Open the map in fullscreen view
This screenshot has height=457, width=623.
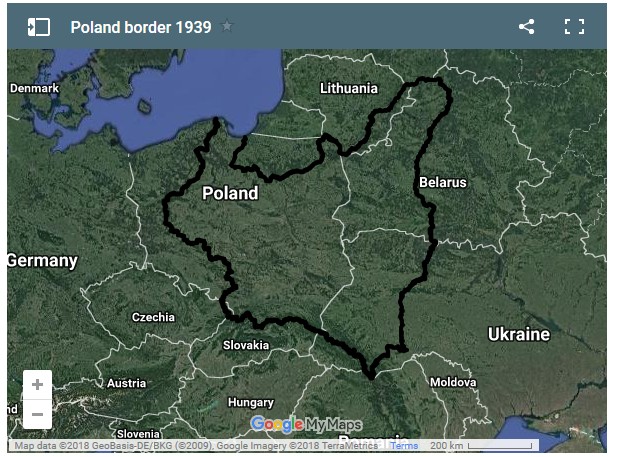coord(574,27)
